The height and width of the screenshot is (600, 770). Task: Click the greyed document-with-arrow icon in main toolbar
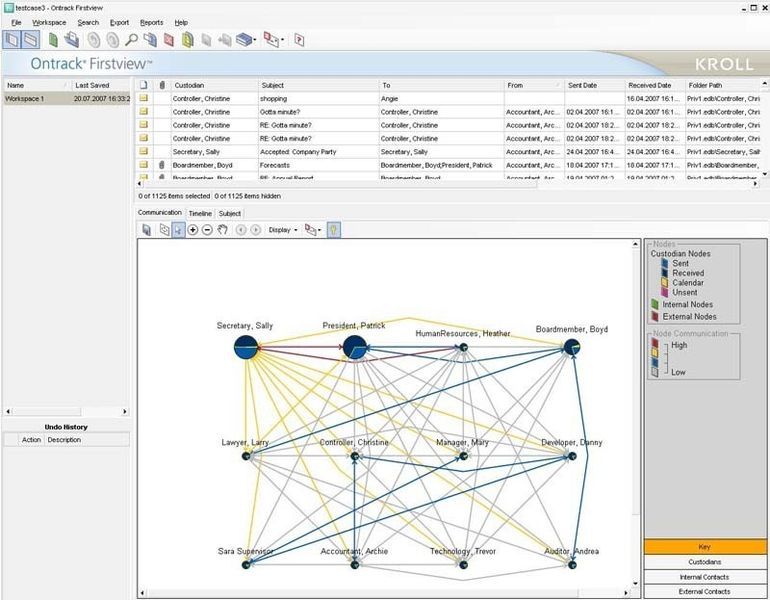coord(224,40)
